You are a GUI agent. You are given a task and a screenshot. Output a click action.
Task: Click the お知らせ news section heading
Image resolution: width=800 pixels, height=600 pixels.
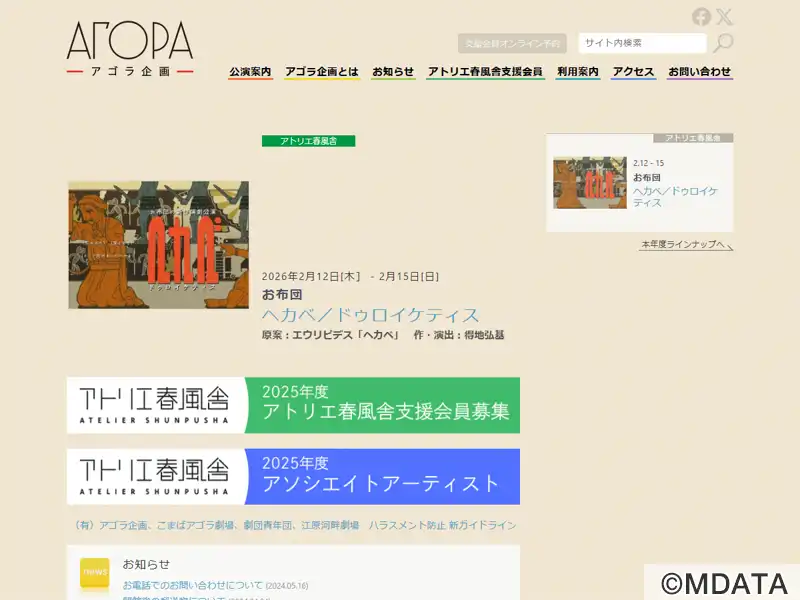[x=146, y=564]
